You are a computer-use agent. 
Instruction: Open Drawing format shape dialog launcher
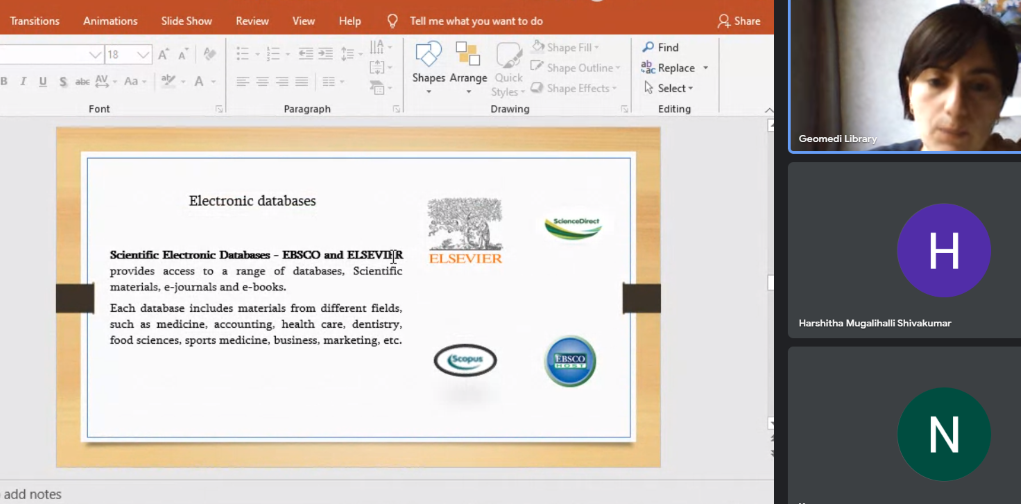(x=624, y=109)
